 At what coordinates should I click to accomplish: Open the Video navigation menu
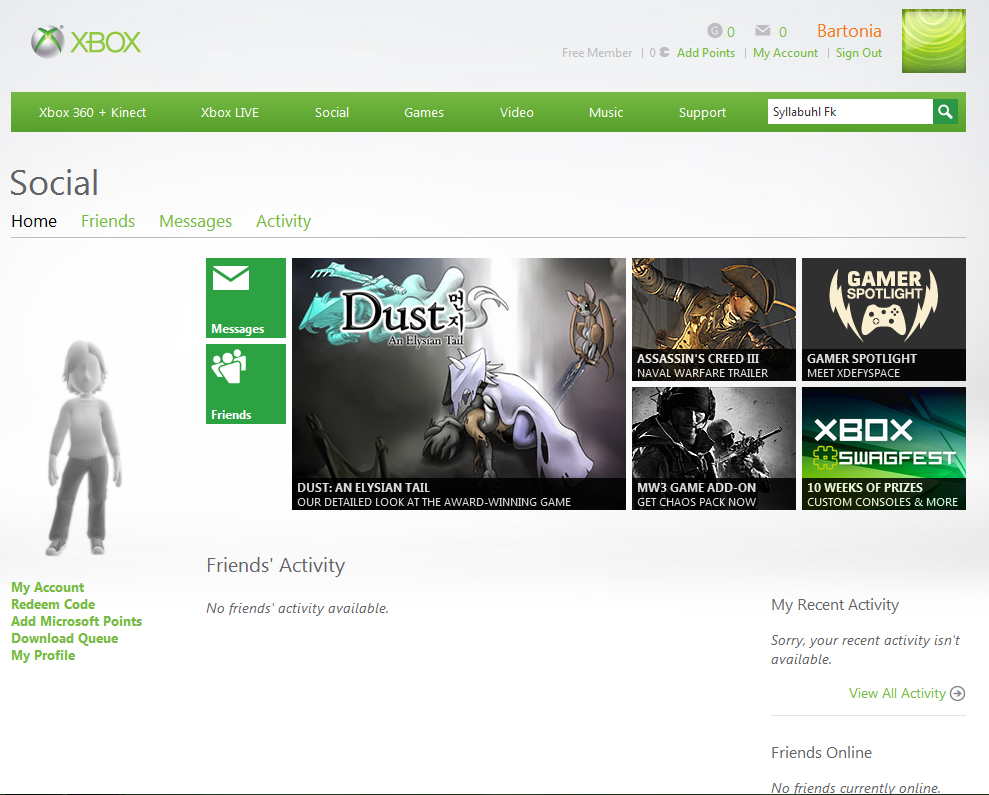pyautogui.click(x=517, y=112)
